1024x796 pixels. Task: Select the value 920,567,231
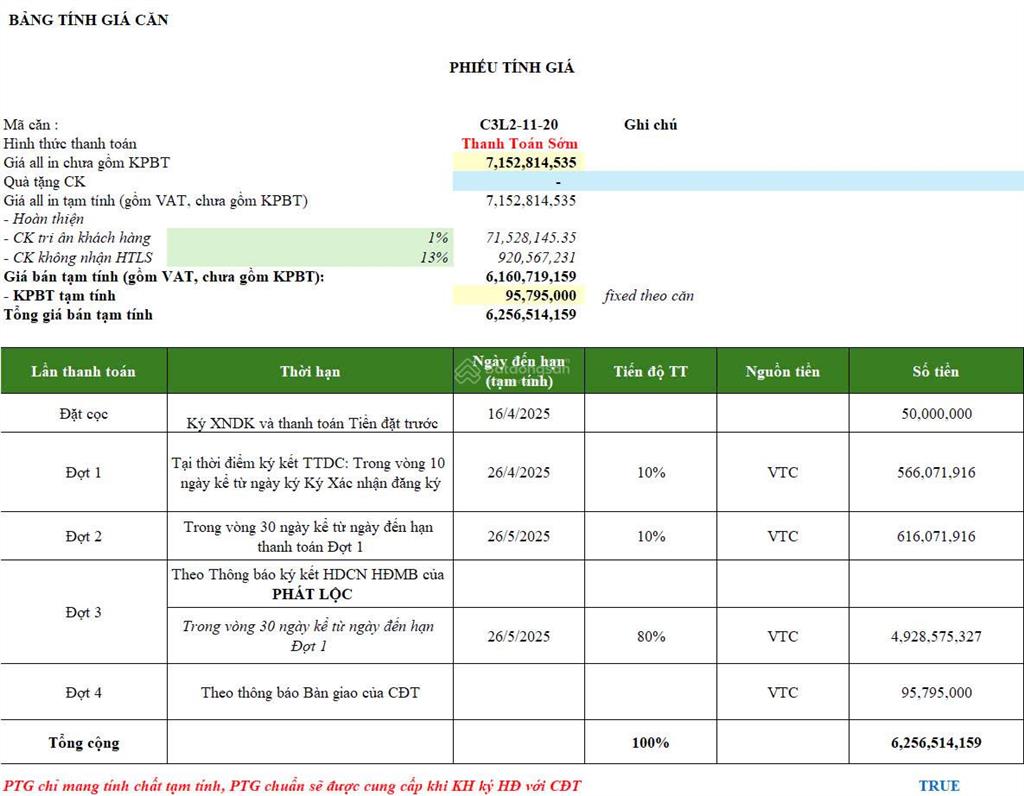tap(537, 257)
